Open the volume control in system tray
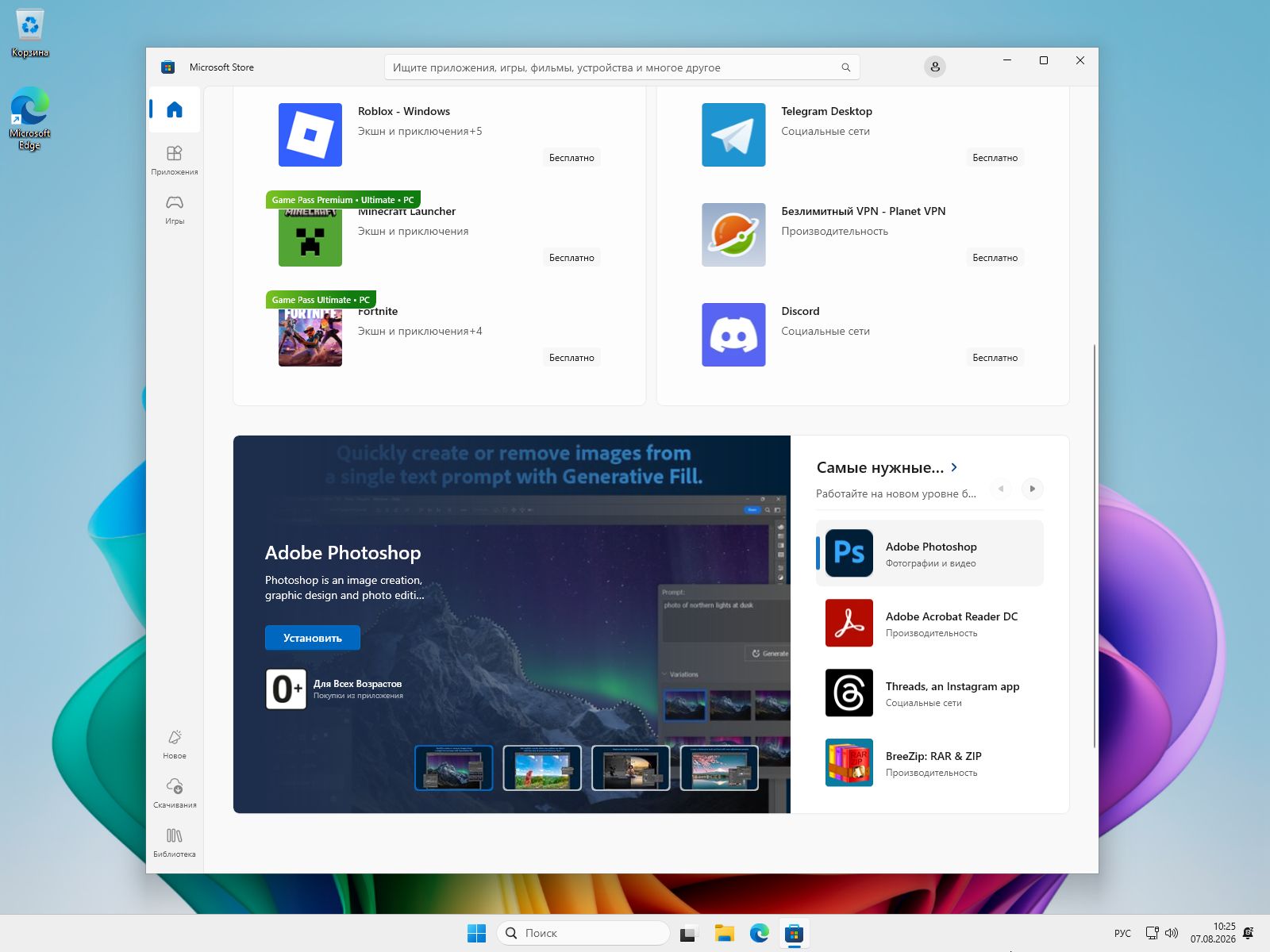Viewport: 1270px width, 952px height. click(x=1172, y=933)
